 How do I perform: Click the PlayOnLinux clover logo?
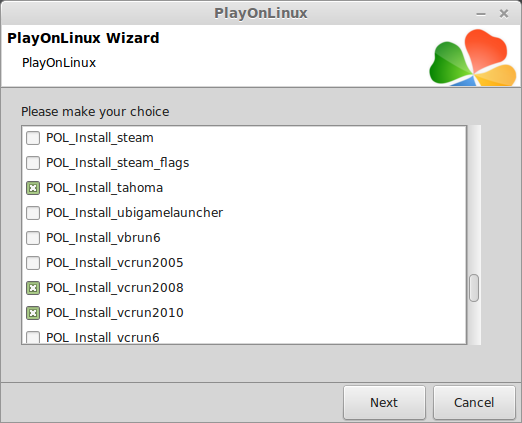pyautogui.click(x=472, y=57)
